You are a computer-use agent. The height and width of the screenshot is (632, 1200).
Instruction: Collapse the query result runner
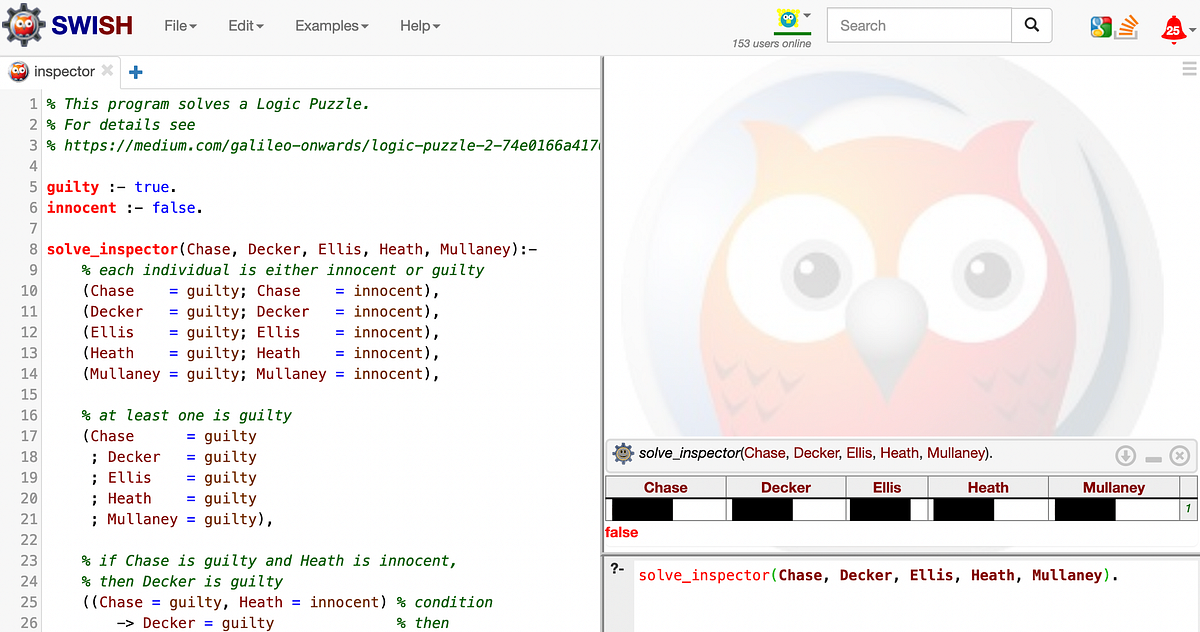1153,459
